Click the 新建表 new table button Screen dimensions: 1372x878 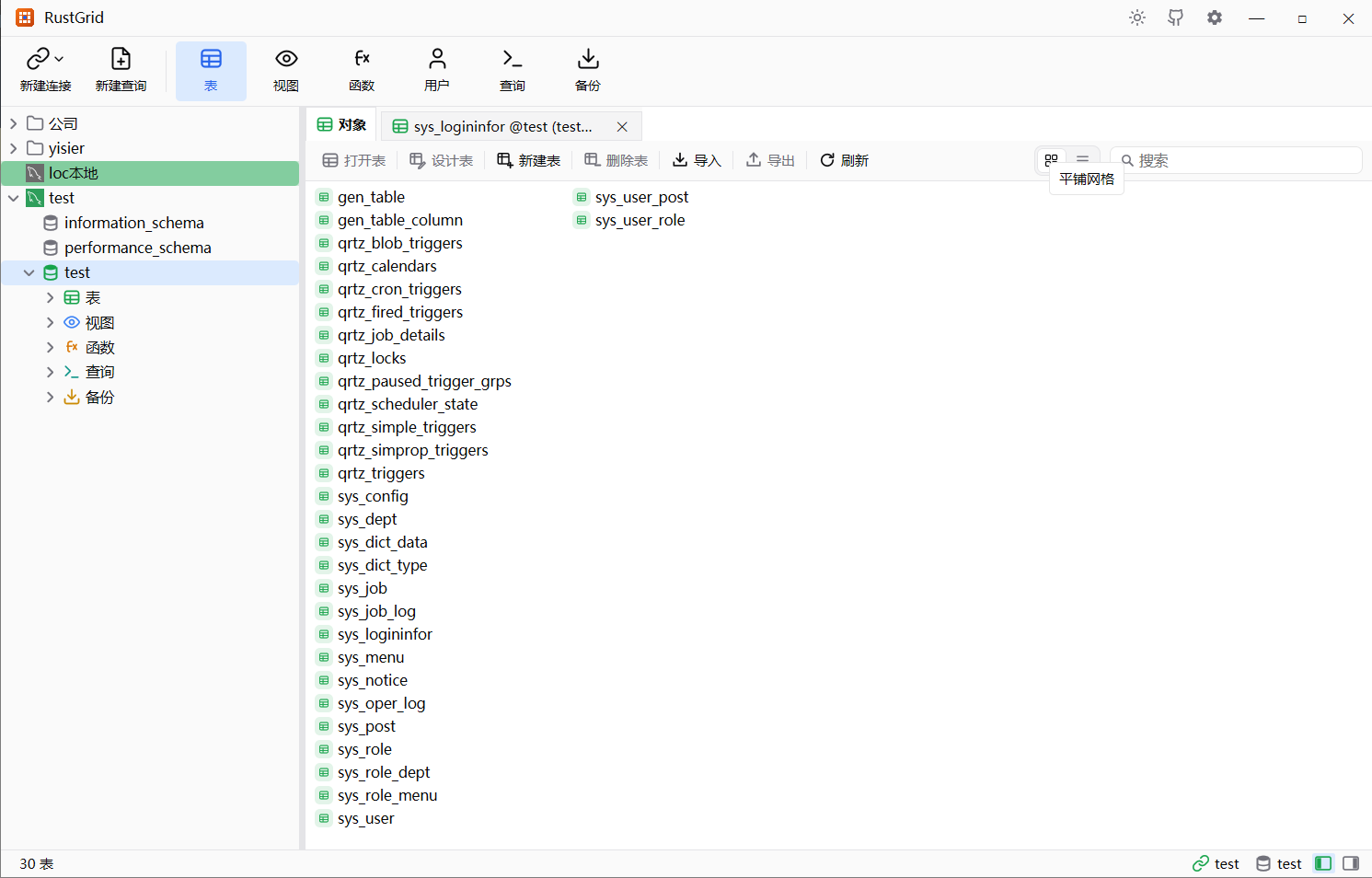click(529, 160)
